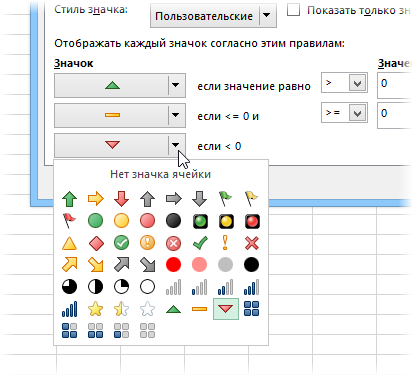Choose the gray up arrow icon

coord(147,199)
